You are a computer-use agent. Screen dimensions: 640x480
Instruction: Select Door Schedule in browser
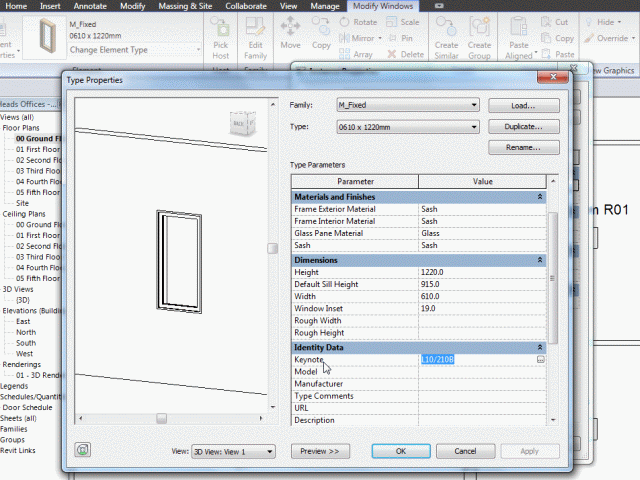(x=27, y=407)
